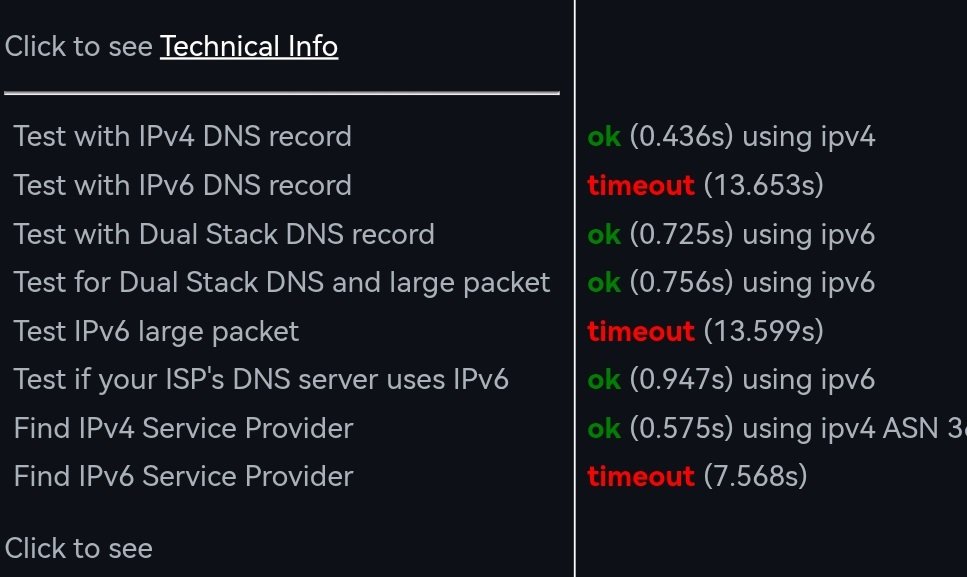
Task: Select the ok (0.947s) using ipv6 result
Action: coord(731,380)
